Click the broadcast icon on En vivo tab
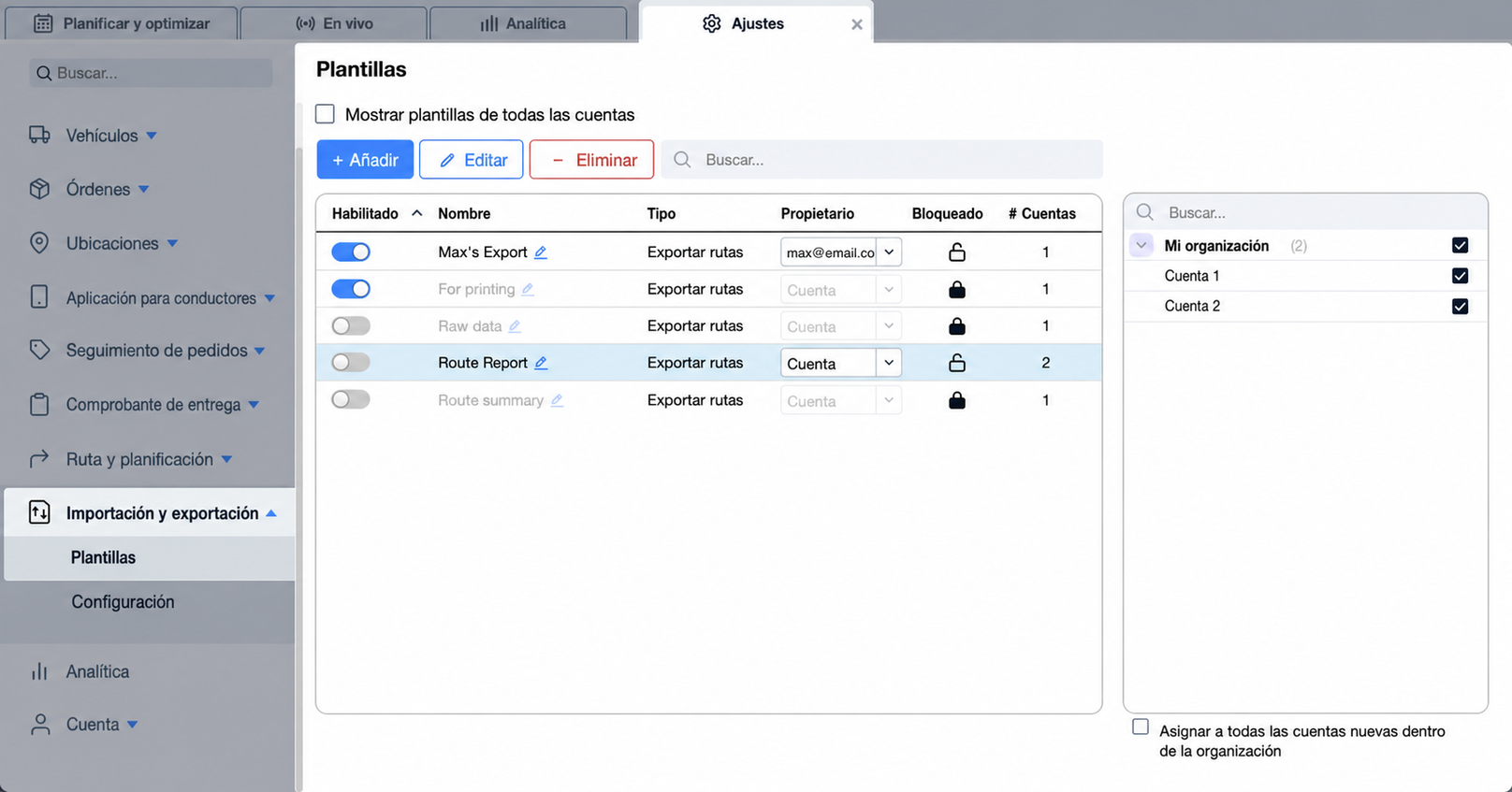Image resolution: width=1512 pixels, height=792 pixels. (305, 23)
